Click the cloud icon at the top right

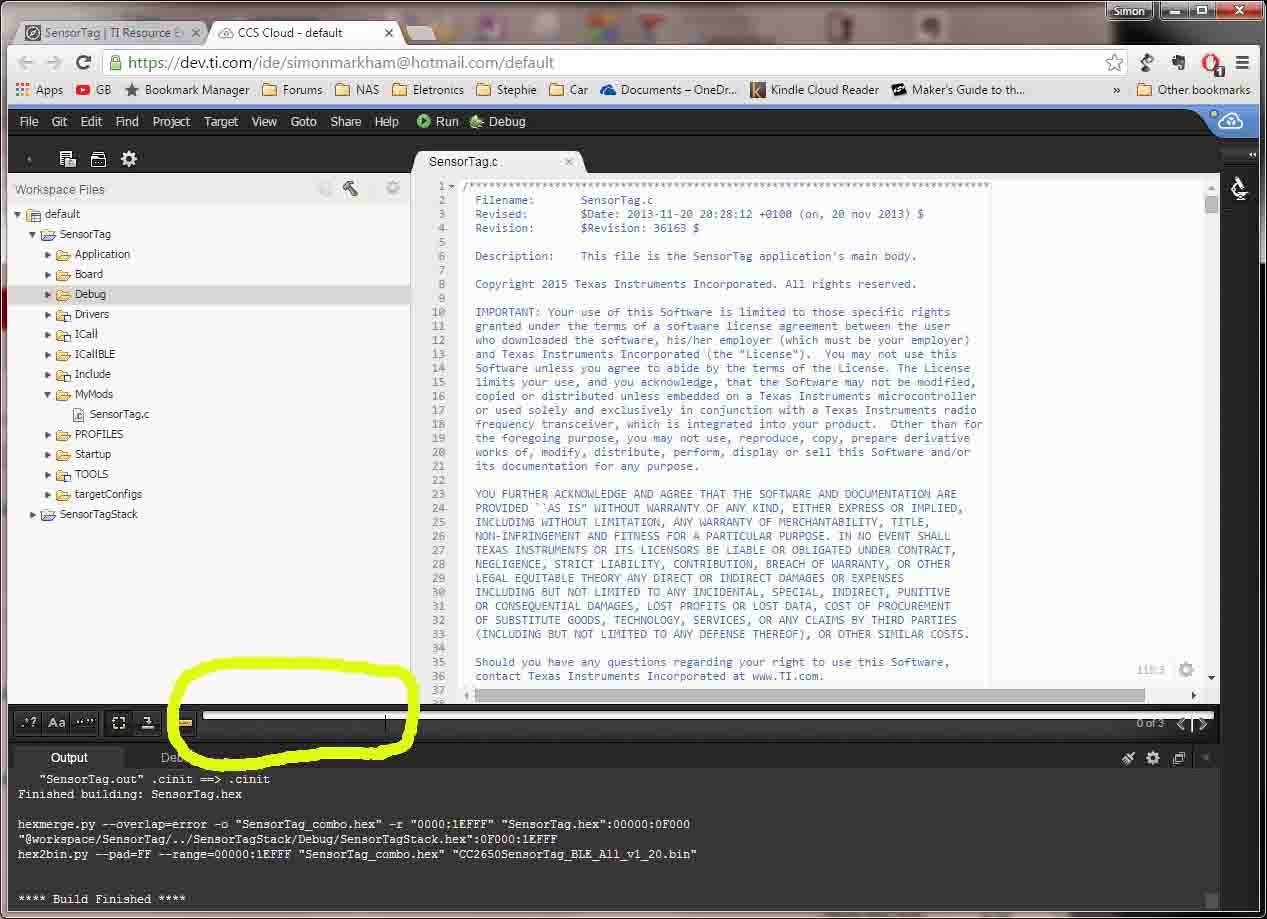[1231, 122]
